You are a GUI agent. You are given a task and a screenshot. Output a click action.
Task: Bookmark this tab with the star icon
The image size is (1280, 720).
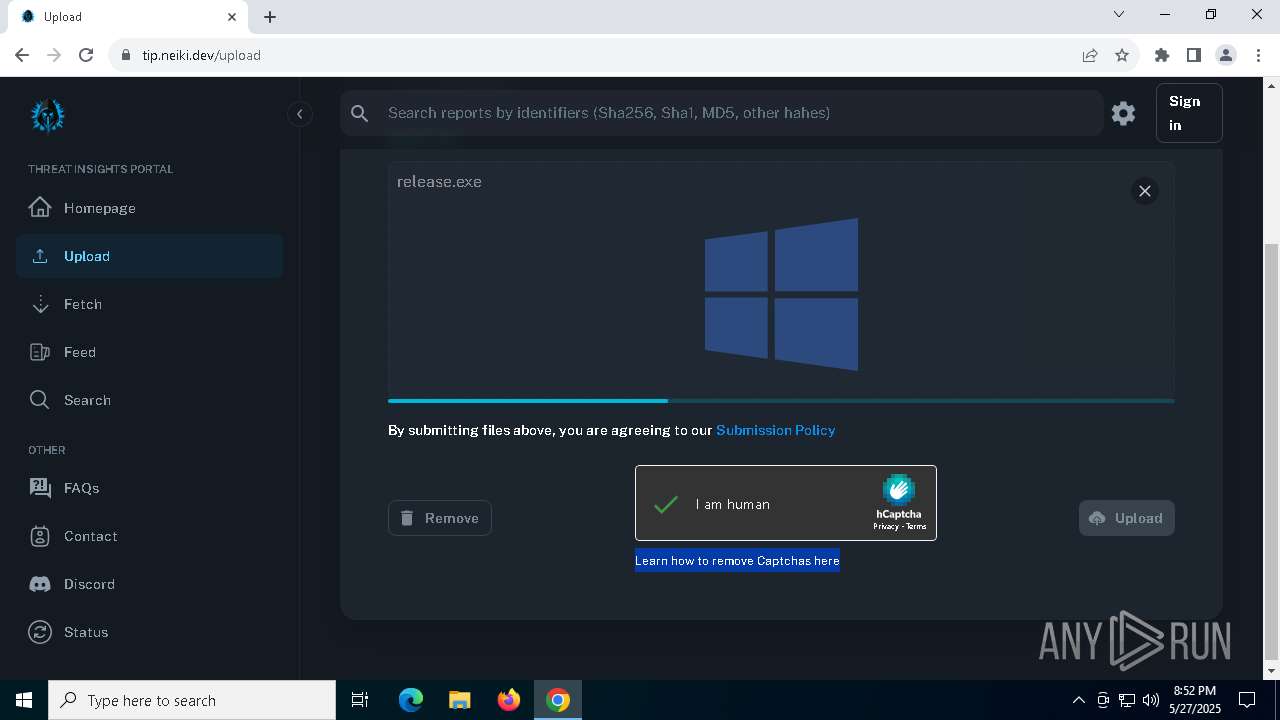pyautogui.click(x=1122, y=55)
